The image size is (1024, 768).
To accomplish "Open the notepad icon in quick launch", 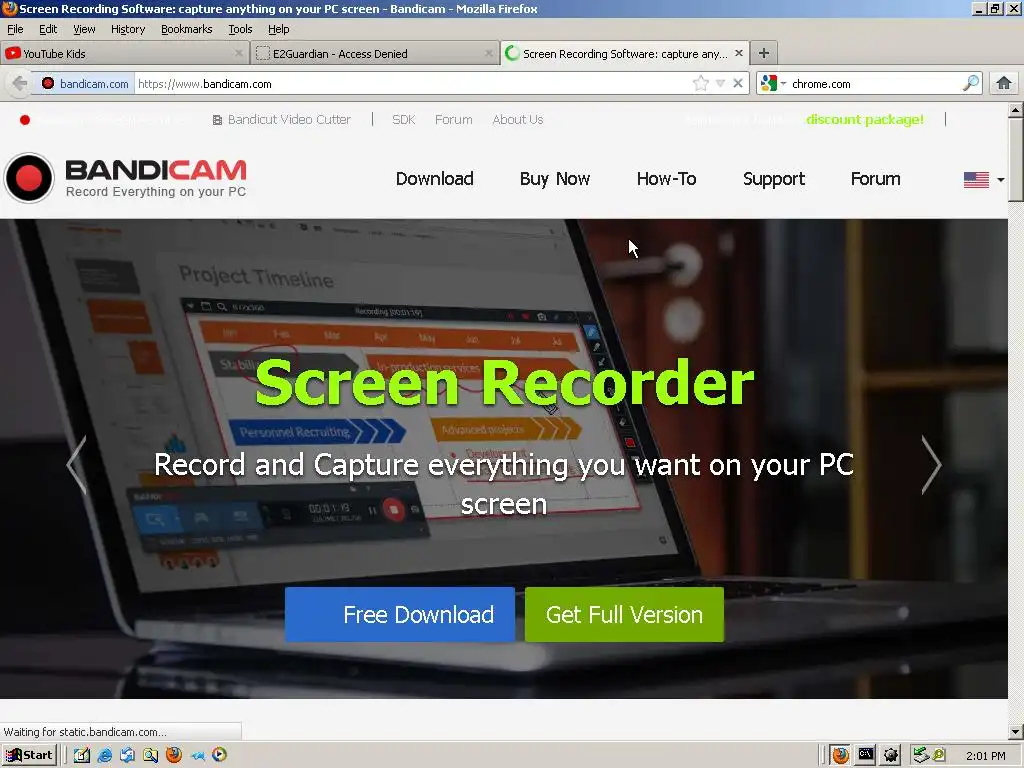I will tap(82, 755).
